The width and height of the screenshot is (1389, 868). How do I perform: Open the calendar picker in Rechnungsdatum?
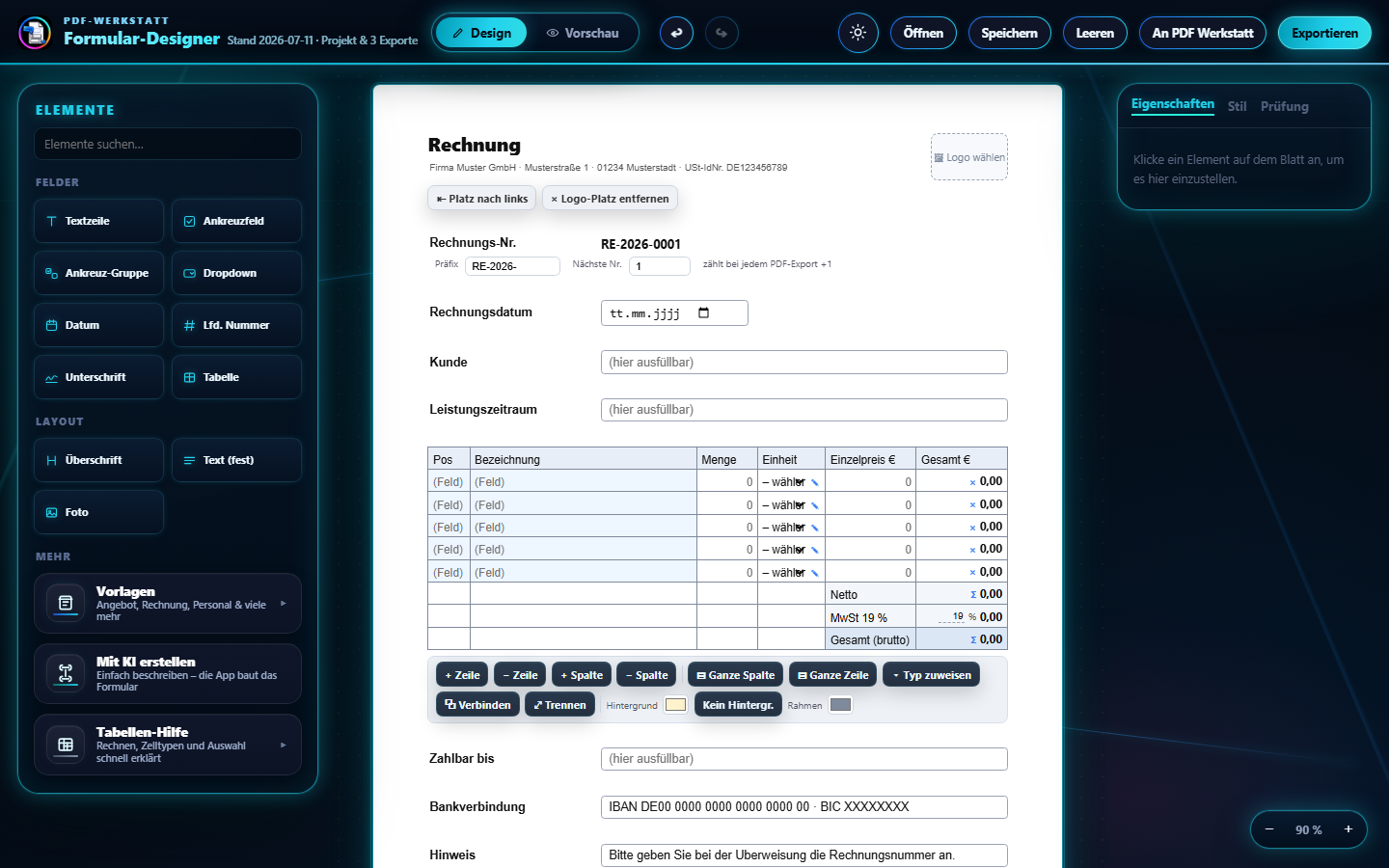(703, 312)
